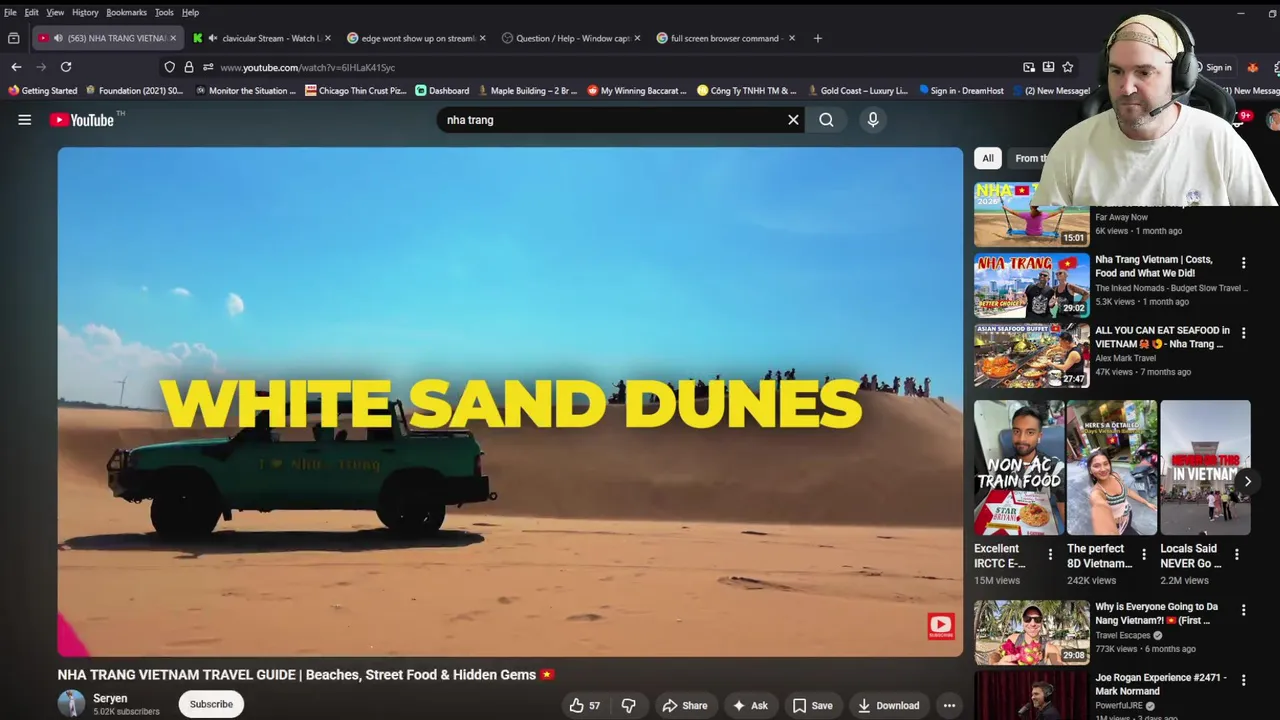This screenshot has width=1280, height=720.
Task: Switch to clavicular Stream tab
Action: (262, 38)
